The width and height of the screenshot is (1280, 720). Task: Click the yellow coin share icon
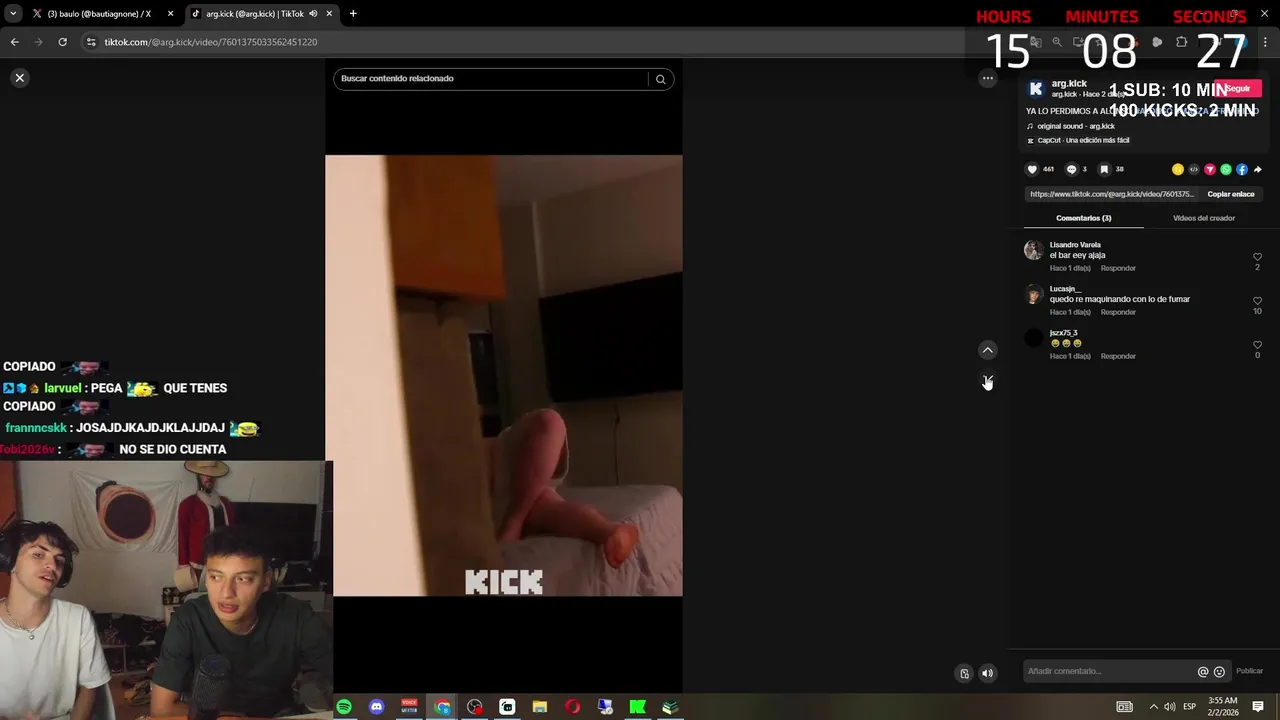[x=1177, y=169]
